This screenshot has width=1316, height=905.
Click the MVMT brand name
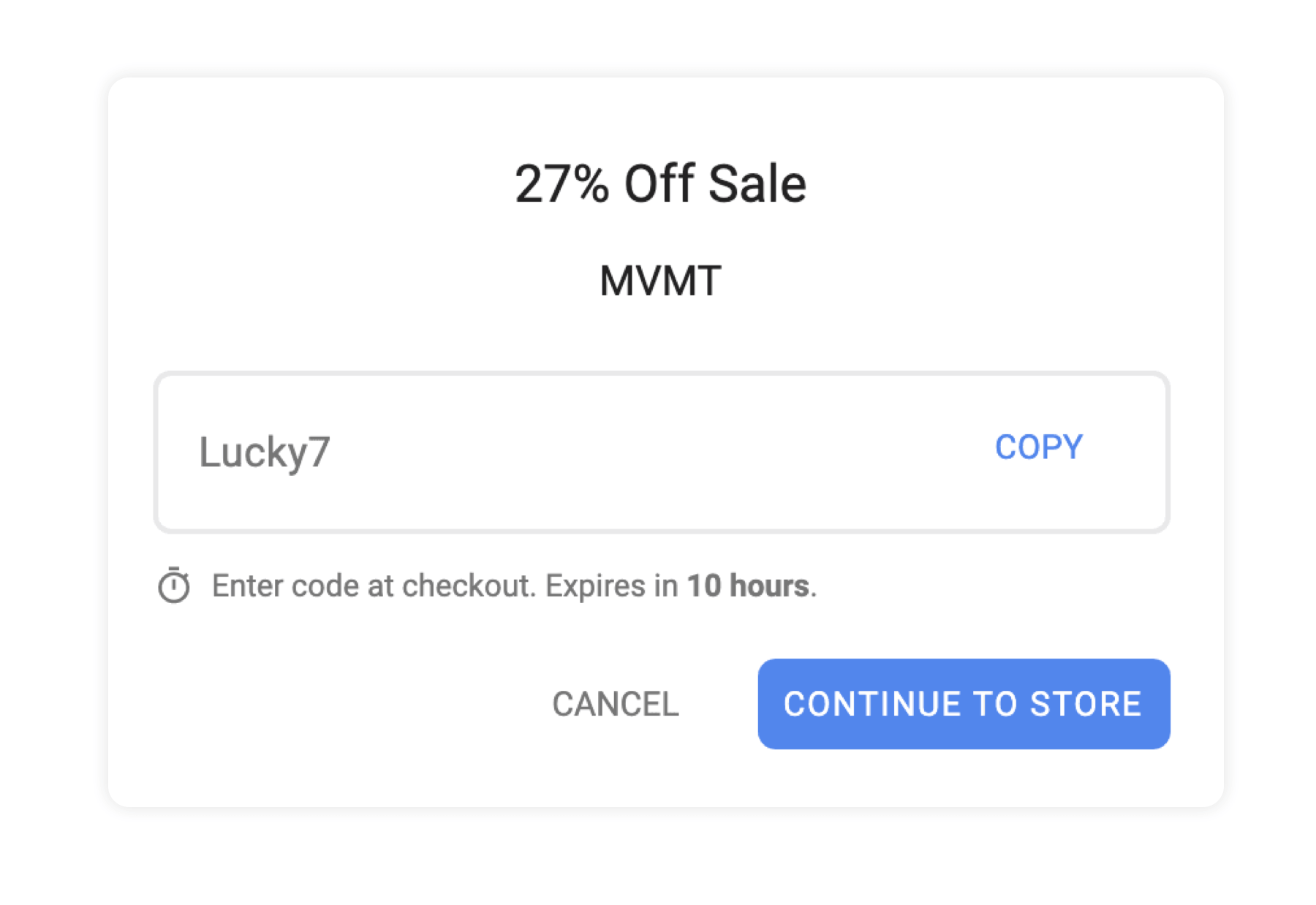pos(659,279)
